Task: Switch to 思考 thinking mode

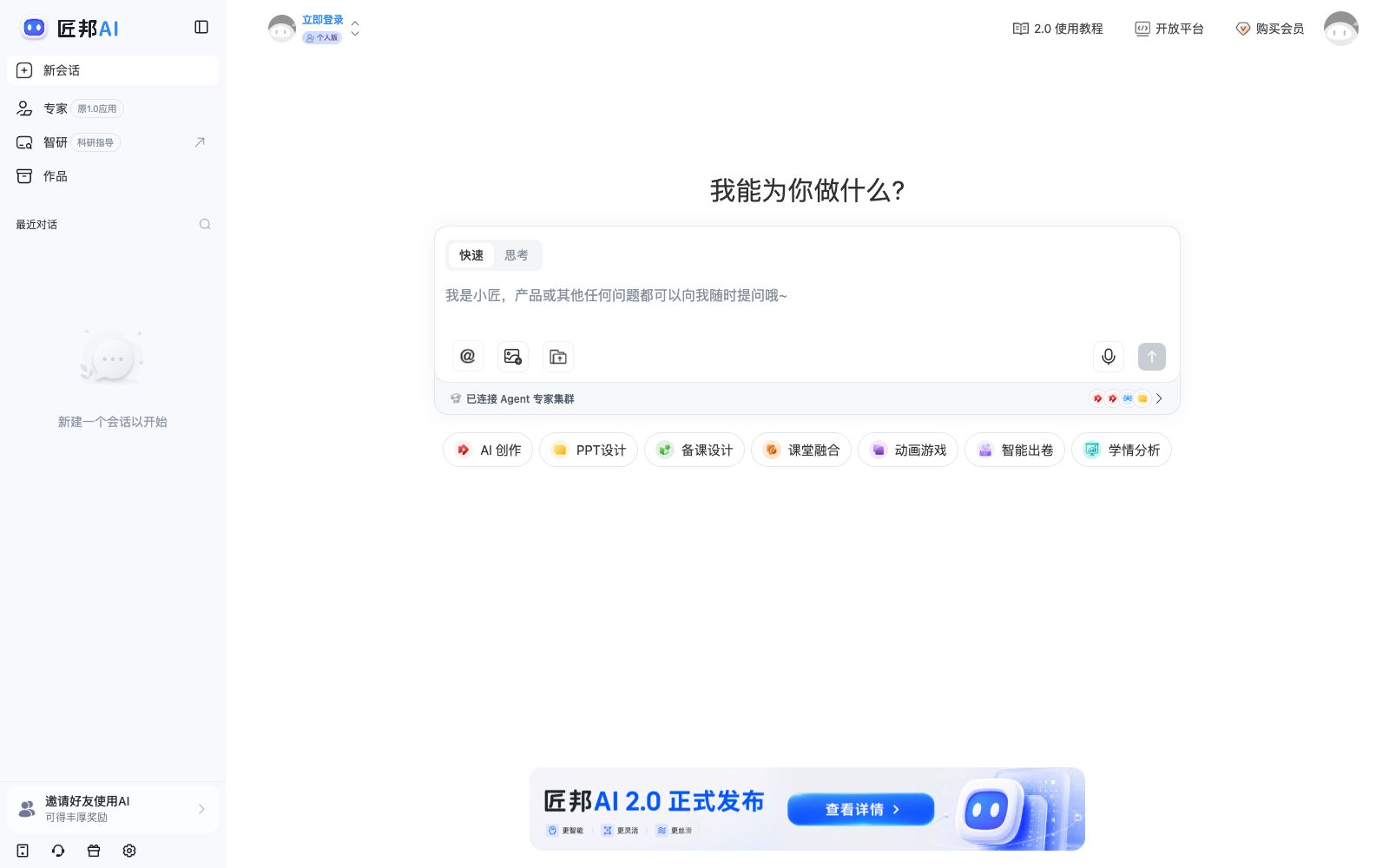Action: [517, 255]
